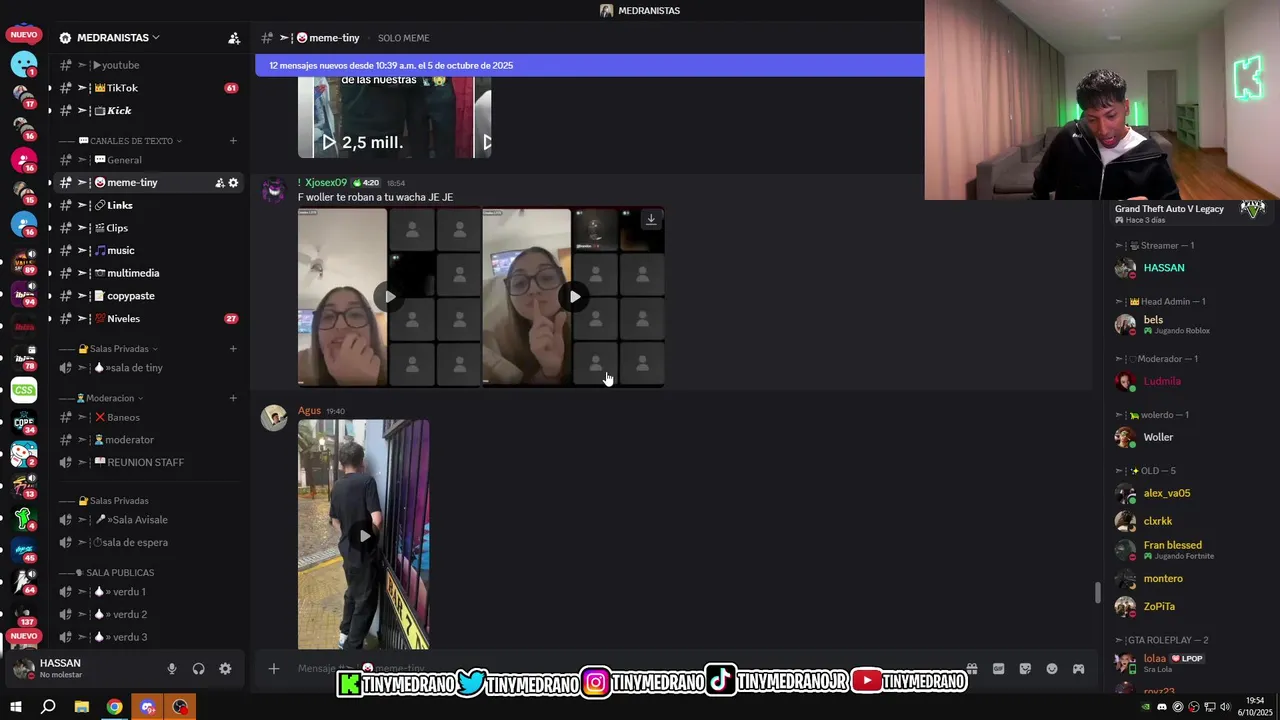Click invite people icon on meme-tiny channel
The width and height of the screenshot is (1280, 720).
coord(219,183)
